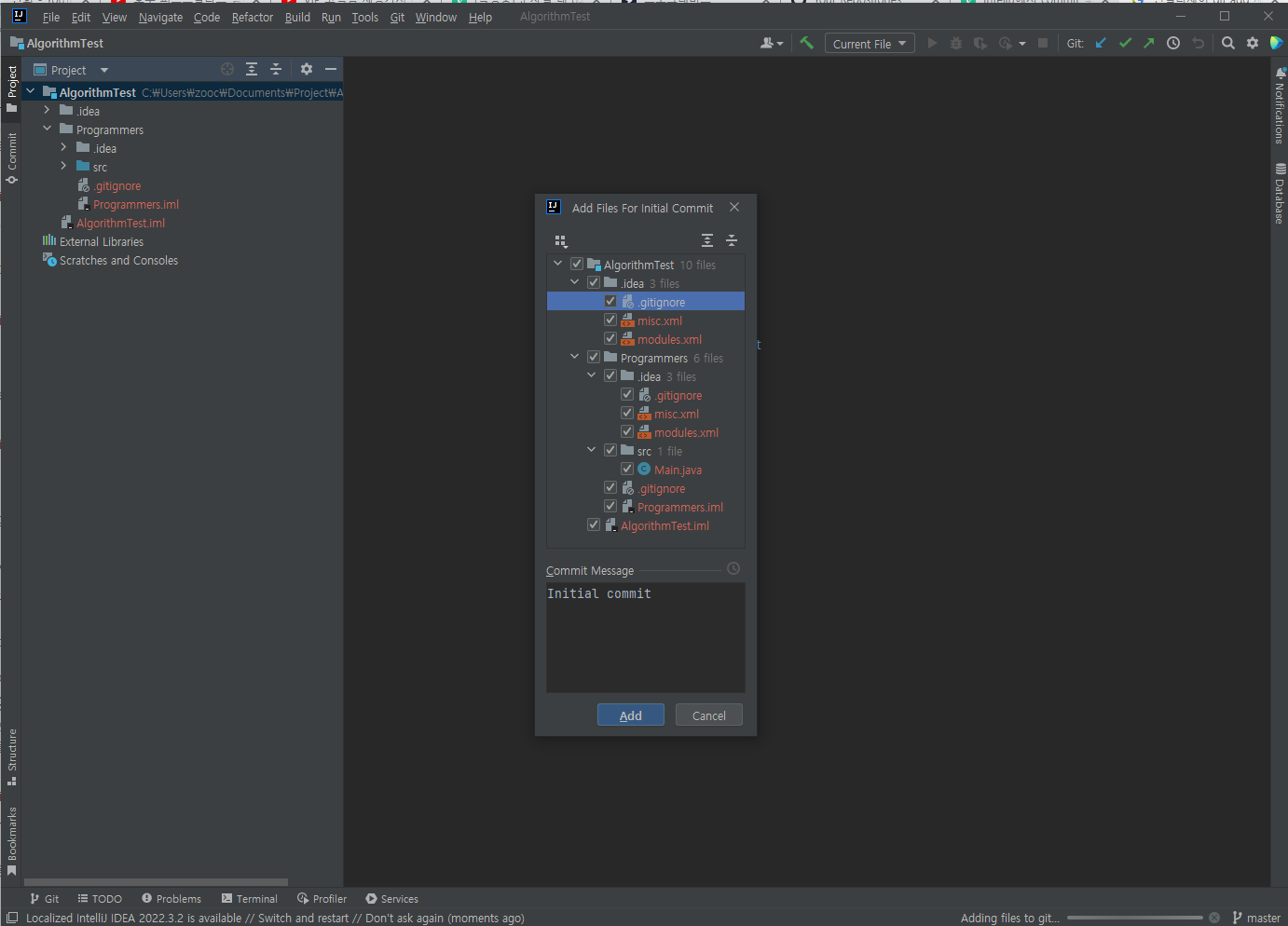The height and width of the screenshot is (926, 1288).
Task: Uncheck the Programmers folder checkbox
Action: pyautogui.click(x=594, y=357)
